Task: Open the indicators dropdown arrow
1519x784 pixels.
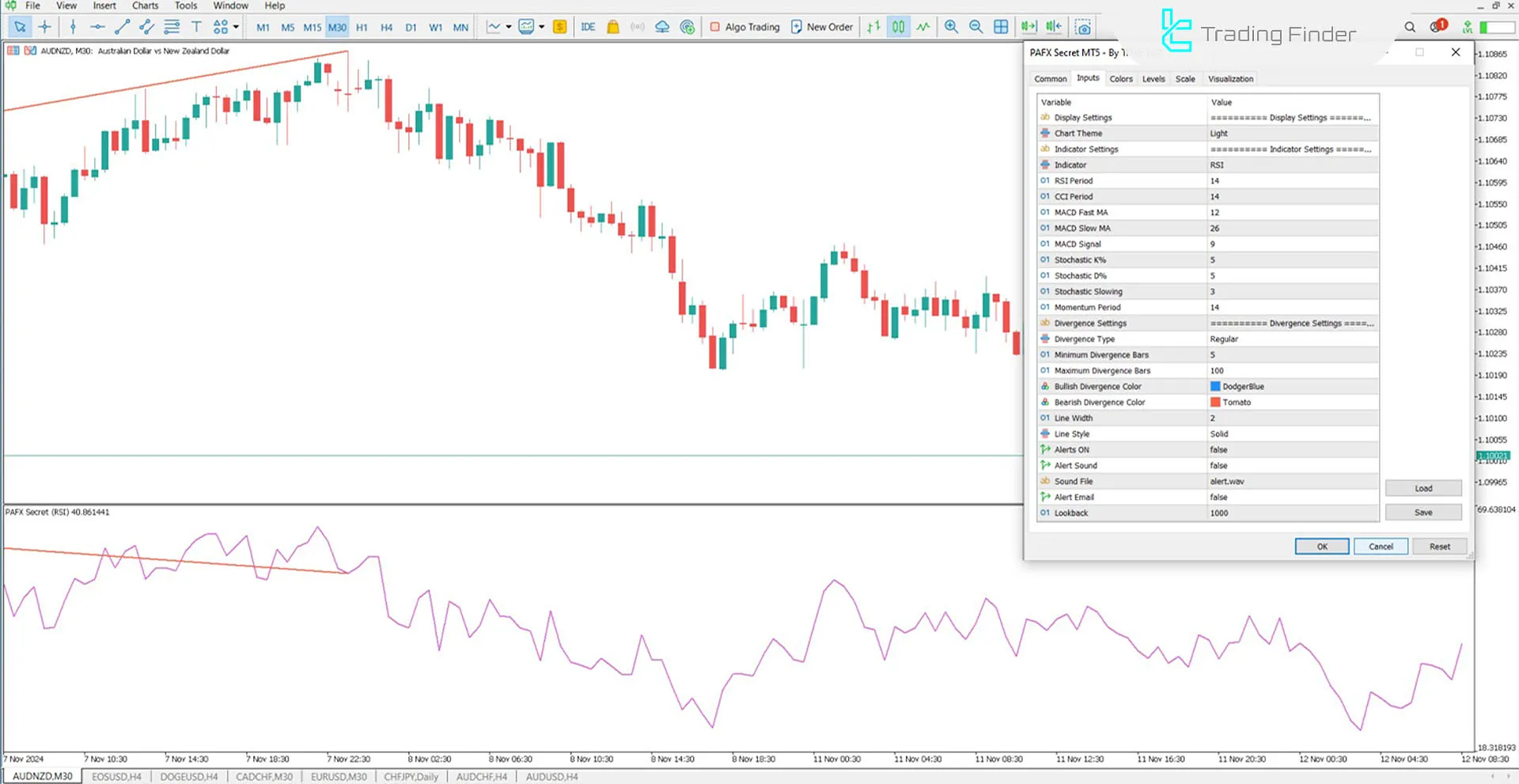Action: coord(541,26)
